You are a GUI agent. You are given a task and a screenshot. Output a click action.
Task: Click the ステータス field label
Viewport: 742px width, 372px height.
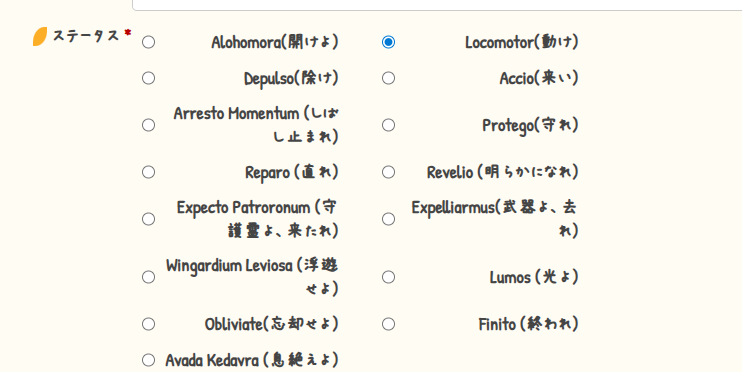coord(86,35)
